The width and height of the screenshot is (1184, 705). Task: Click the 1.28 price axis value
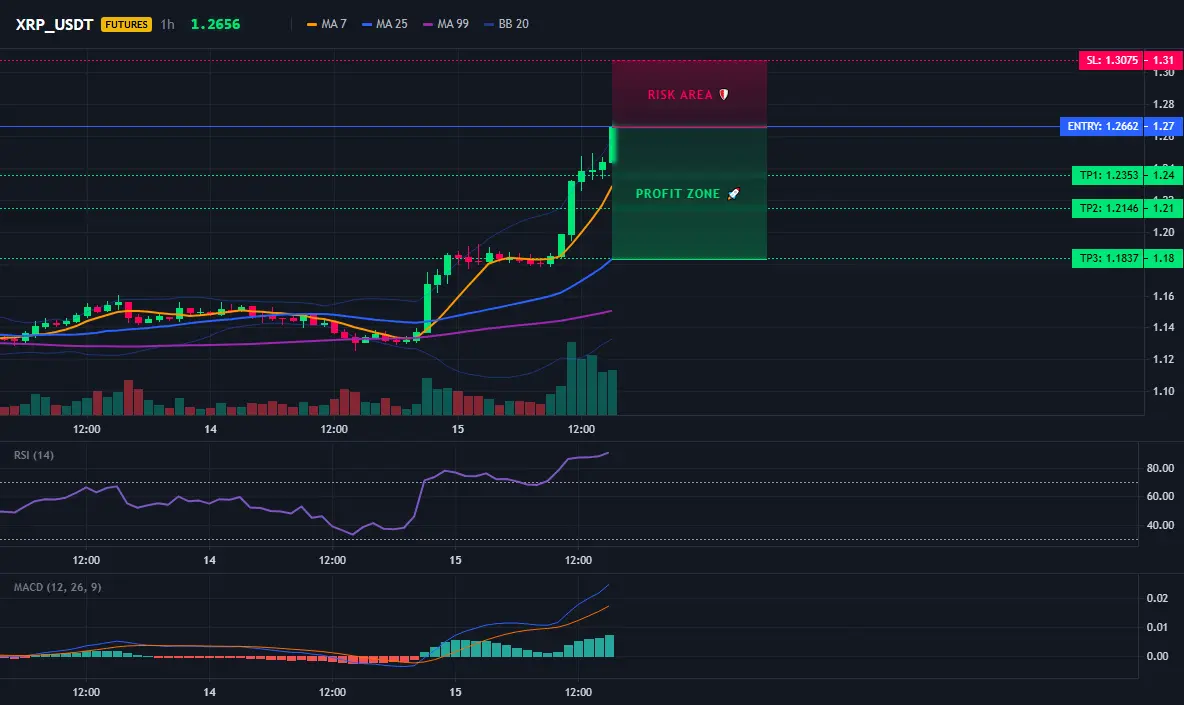point(1164,104)
